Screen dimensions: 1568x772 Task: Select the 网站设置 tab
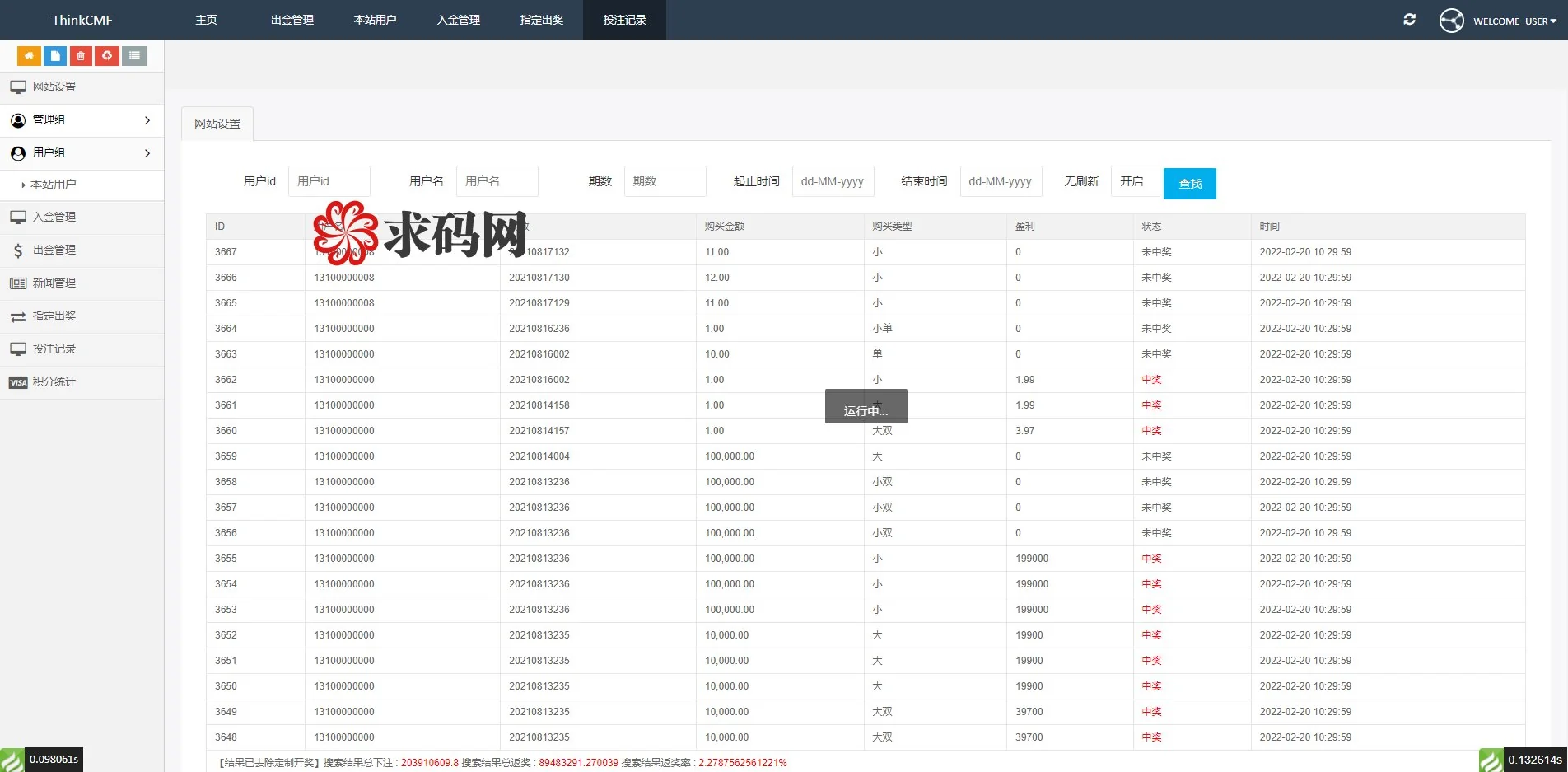pyautogui.click(x=217, y=124)
